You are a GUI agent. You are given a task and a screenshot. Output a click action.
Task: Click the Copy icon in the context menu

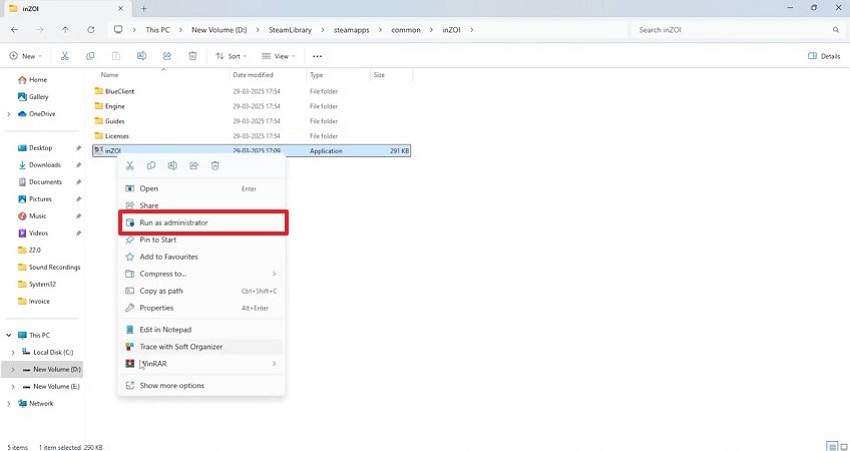tap(151, 166)
